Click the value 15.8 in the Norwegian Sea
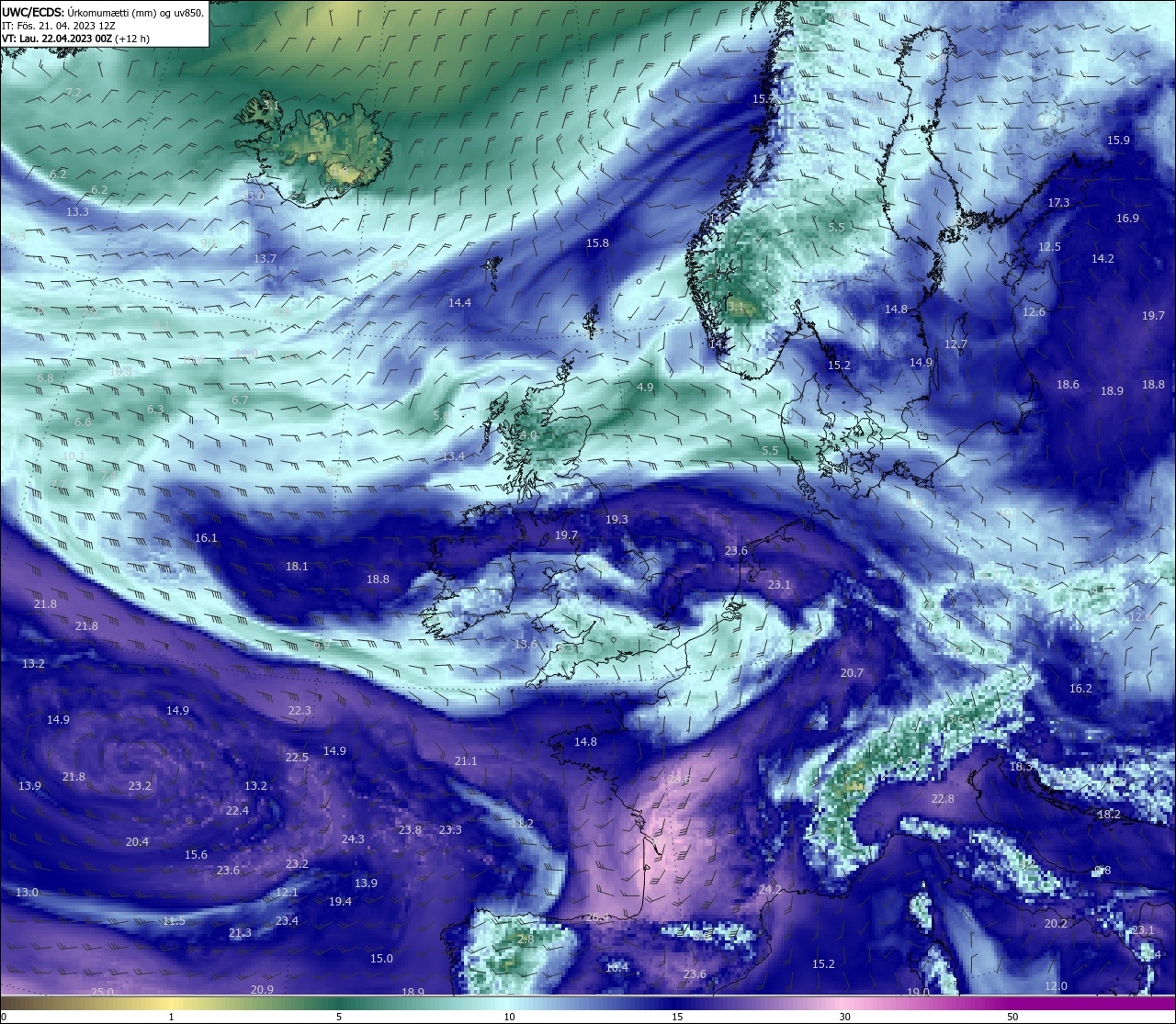 point(597,243)
